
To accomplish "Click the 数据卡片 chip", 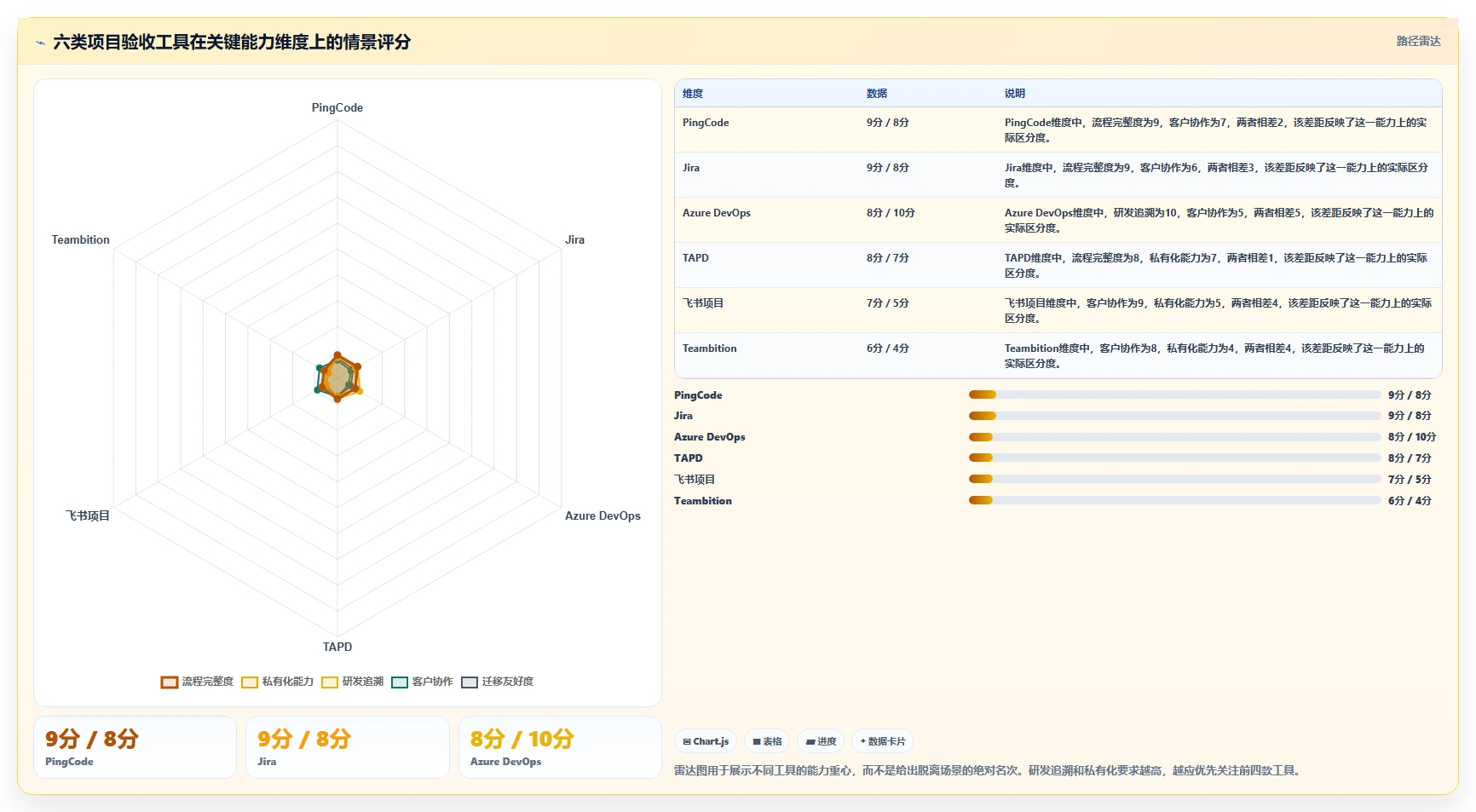I will (x=883, y=741).
